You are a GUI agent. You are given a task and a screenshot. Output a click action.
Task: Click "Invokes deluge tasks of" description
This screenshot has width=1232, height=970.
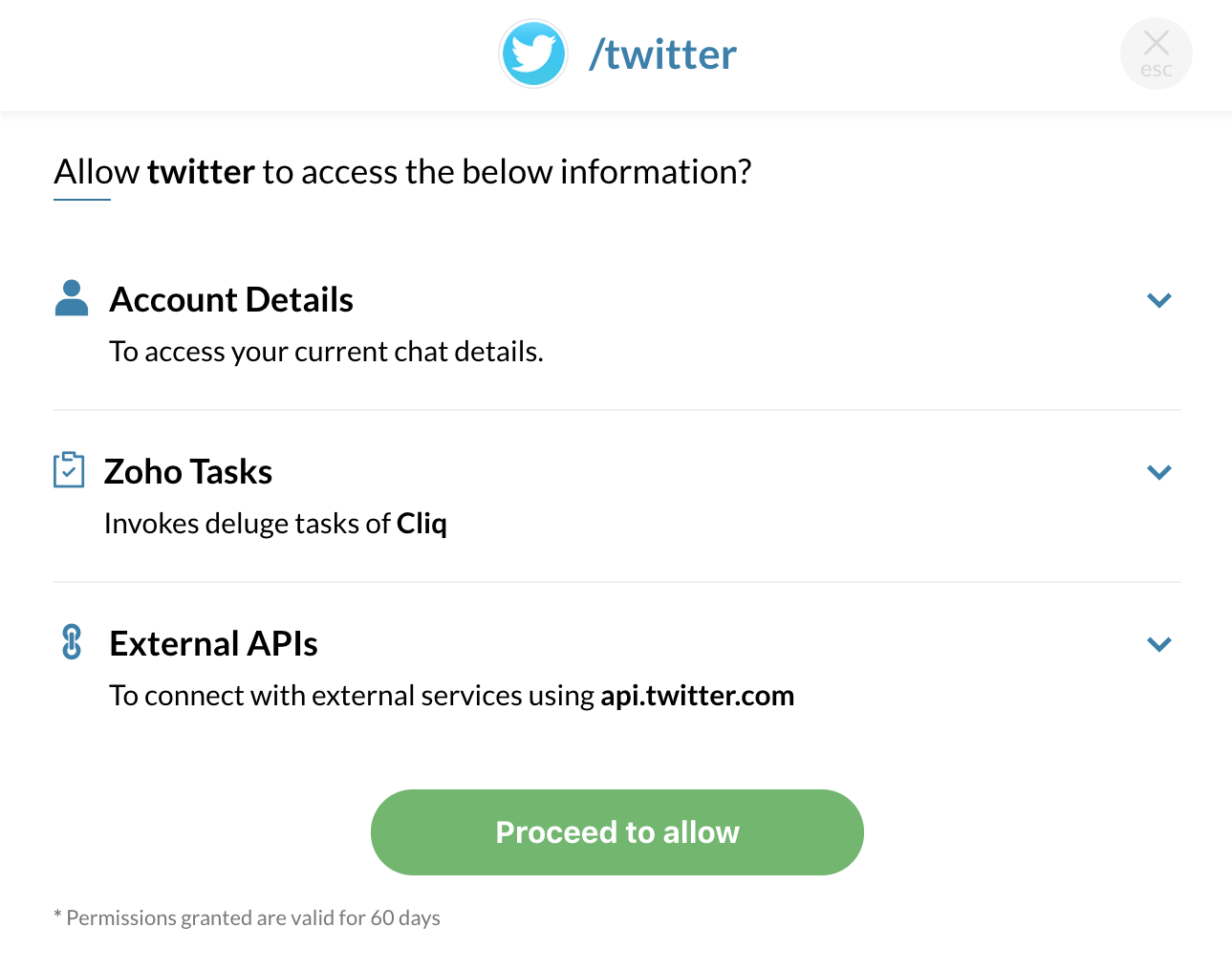click(247, 524)
